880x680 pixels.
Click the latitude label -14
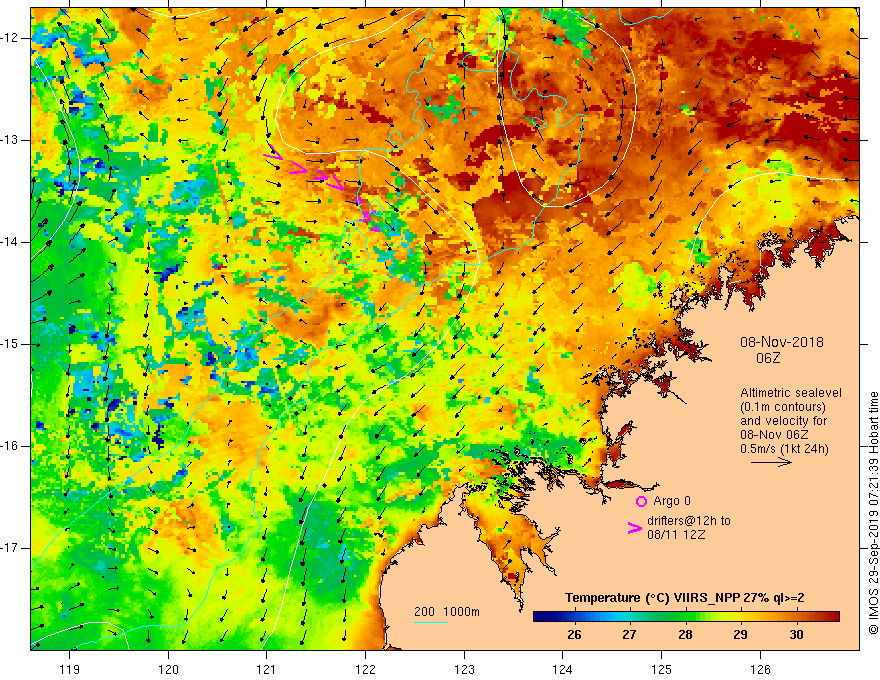pos(11,242)
